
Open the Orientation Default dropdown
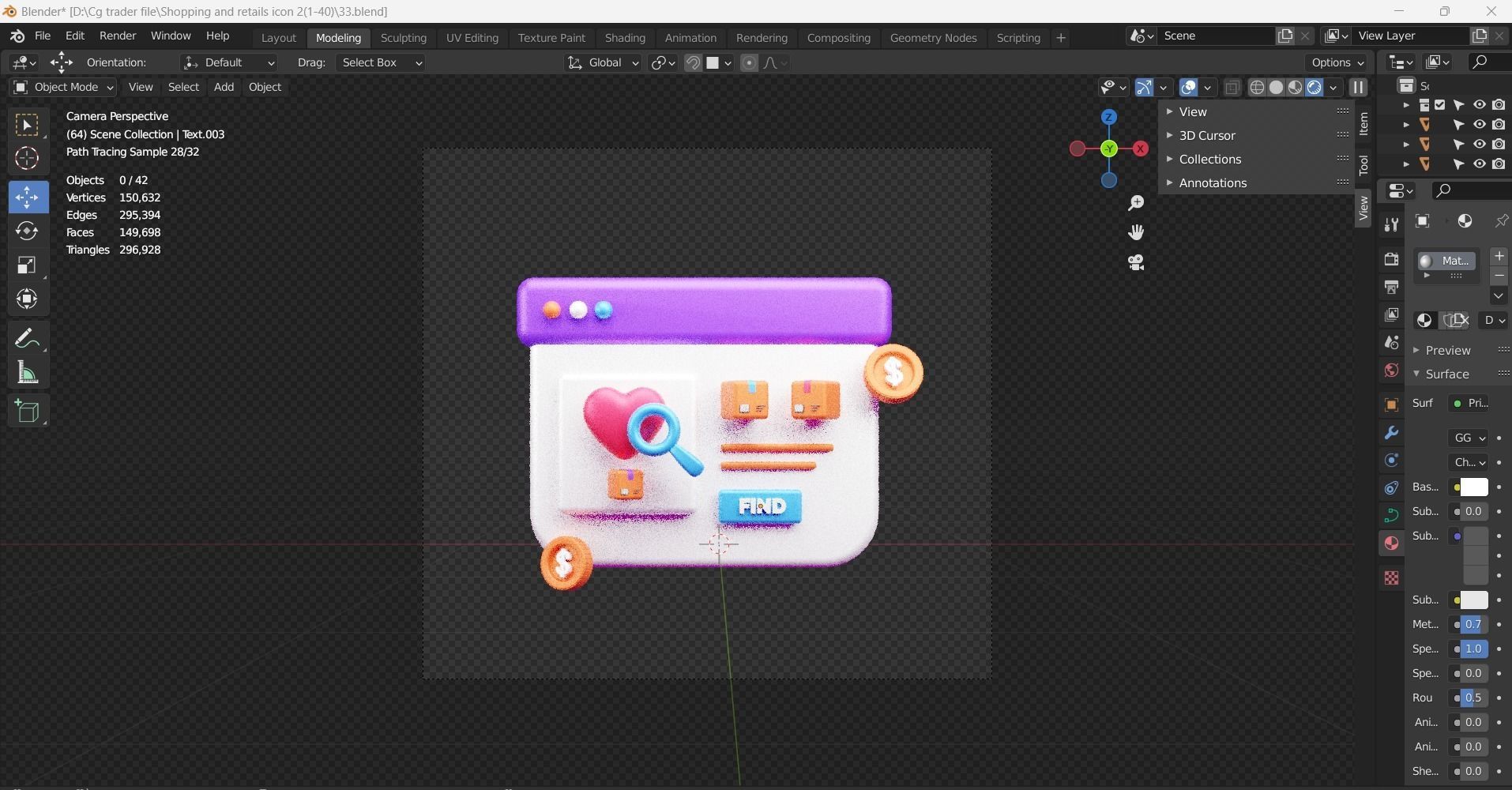coord(229,62)
